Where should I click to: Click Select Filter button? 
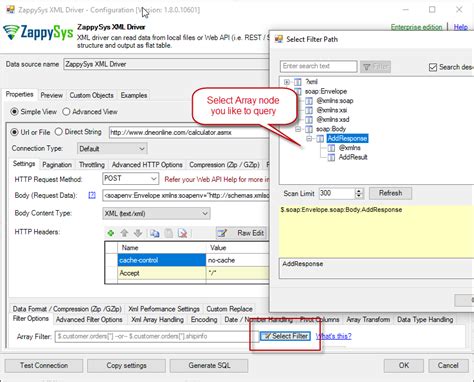(x=285, y=336)
